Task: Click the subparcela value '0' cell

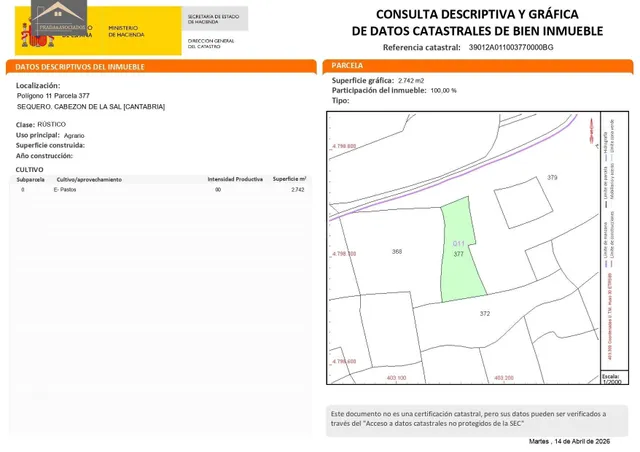Action: point(23,189)
